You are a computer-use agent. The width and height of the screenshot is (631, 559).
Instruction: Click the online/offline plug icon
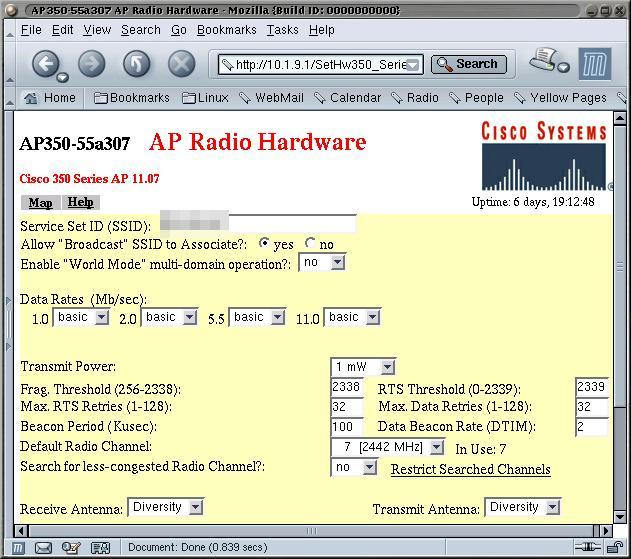(x=588, y=547)
